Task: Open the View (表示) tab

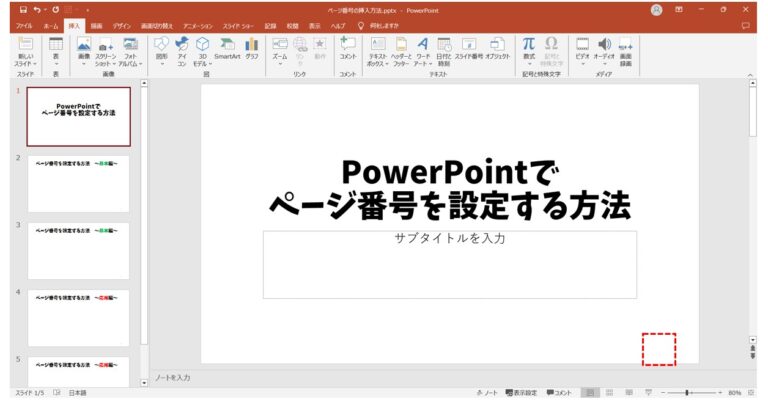Action: pyautogui.click(x=314, y=26)
